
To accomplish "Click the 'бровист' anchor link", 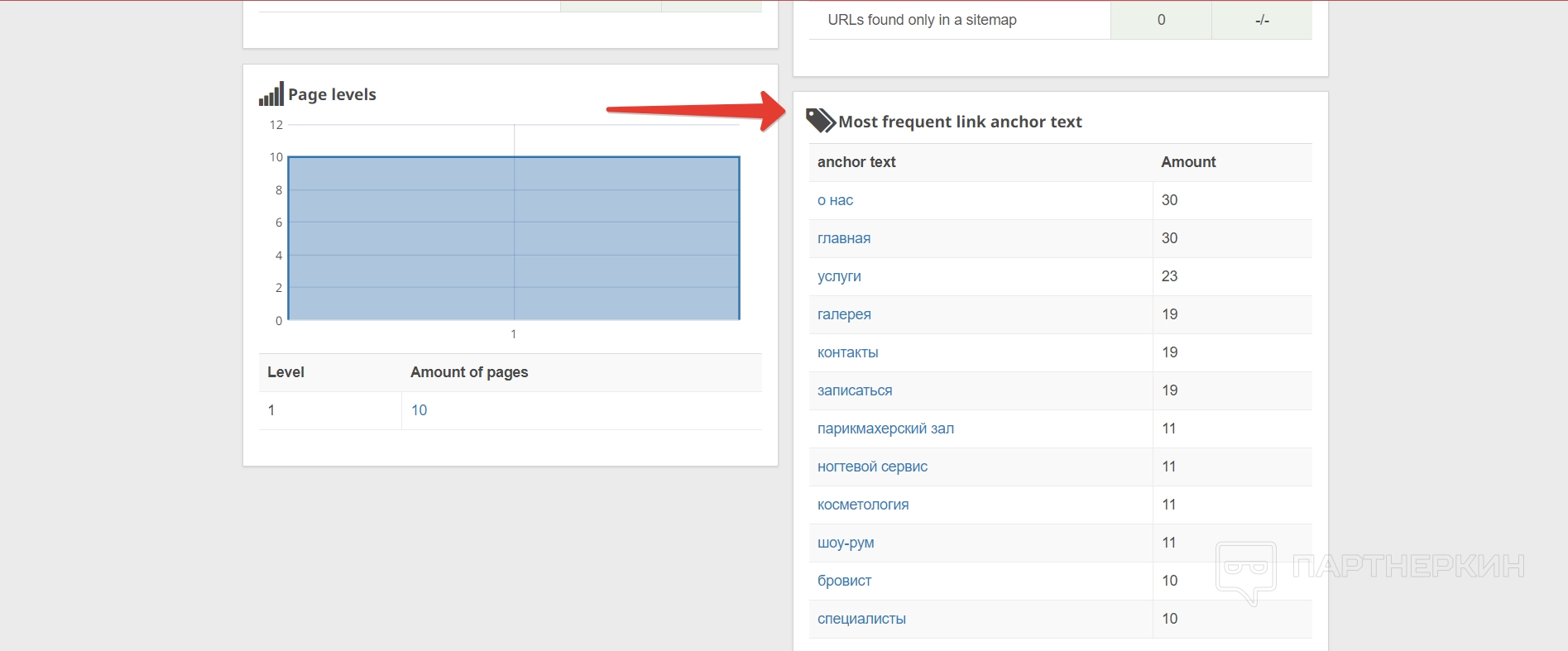I will point(844,581).
